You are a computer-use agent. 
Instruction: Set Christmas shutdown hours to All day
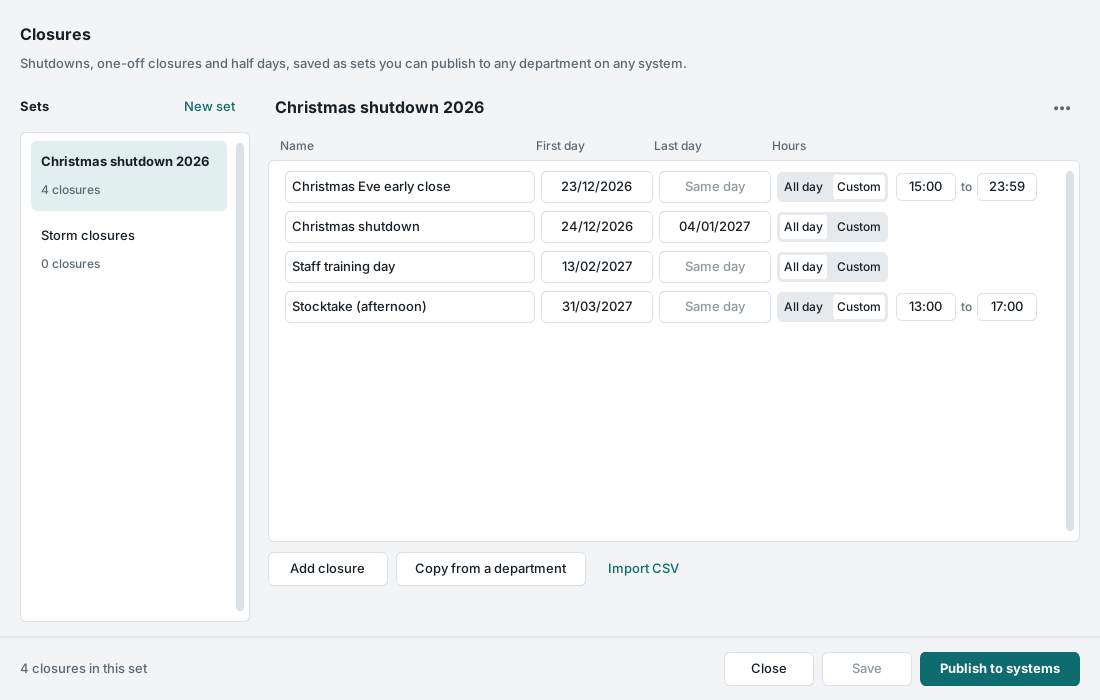[803, 227]
